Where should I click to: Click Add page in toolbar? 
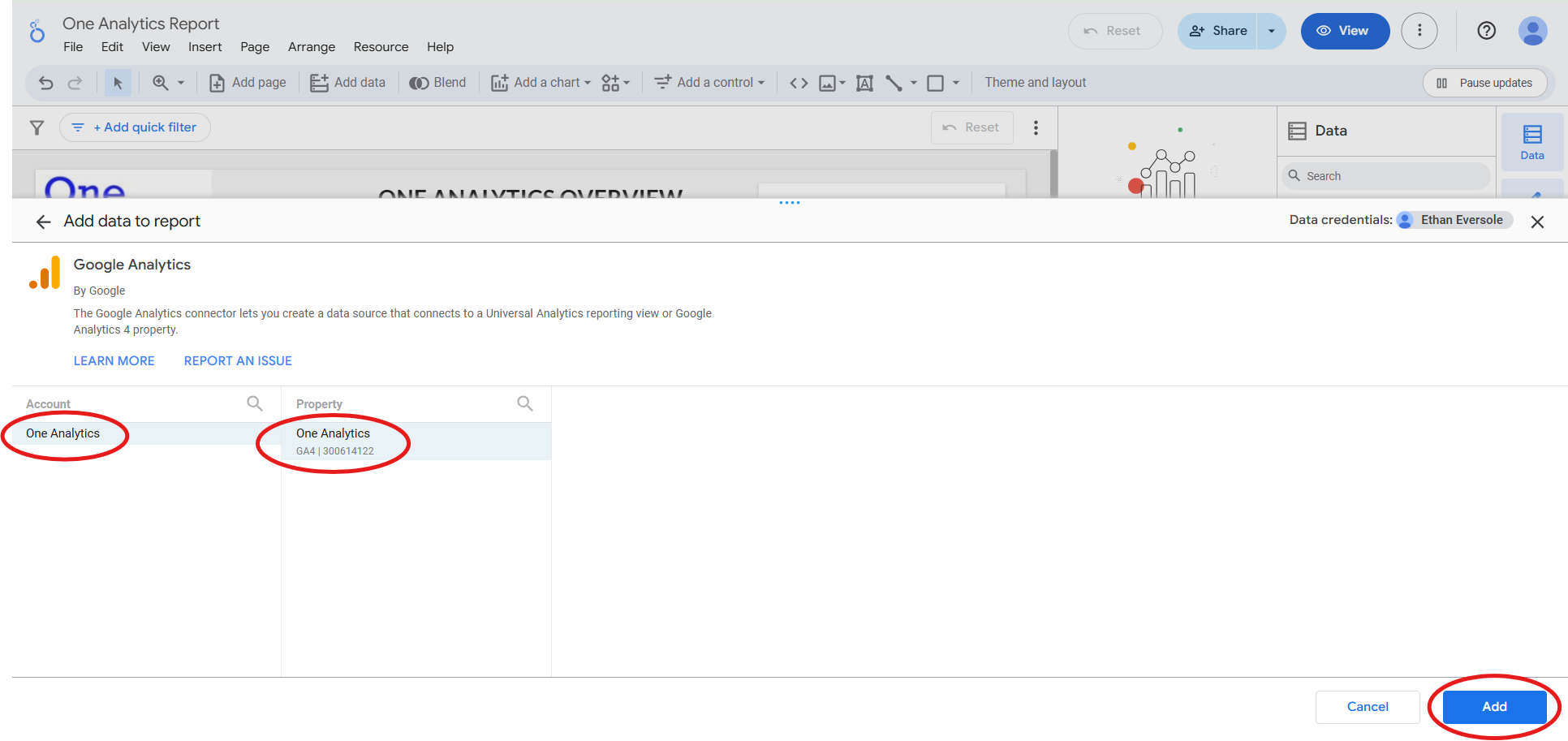click(248, 83)
